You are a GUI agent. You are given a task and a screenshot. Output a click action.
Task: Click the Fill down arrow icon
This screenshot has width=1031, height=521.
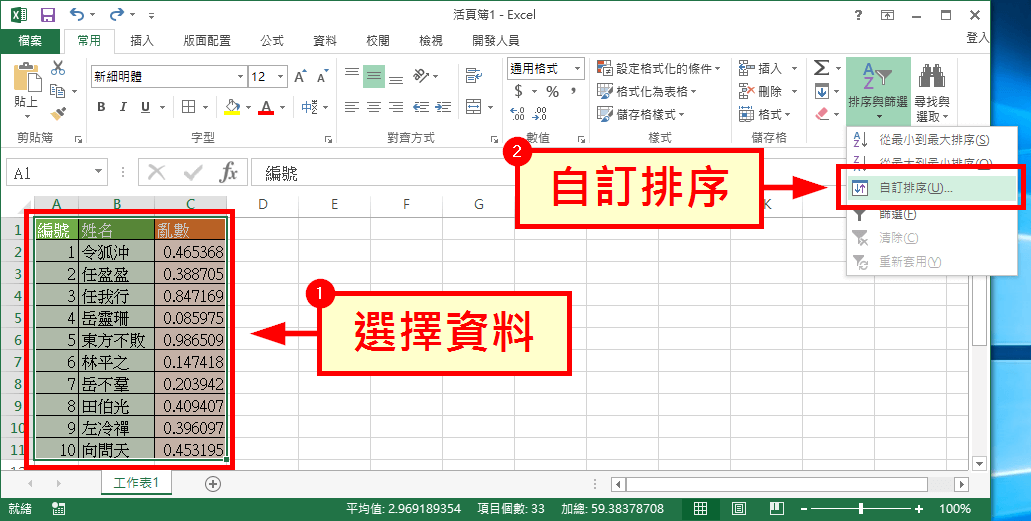coord(821,91)
